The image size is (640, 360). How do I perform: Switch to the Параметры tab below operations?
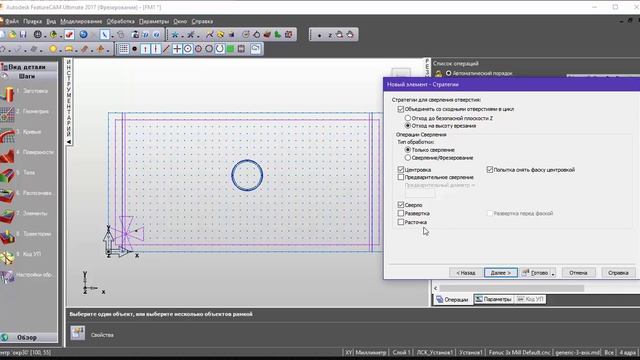tap(493, 299)
